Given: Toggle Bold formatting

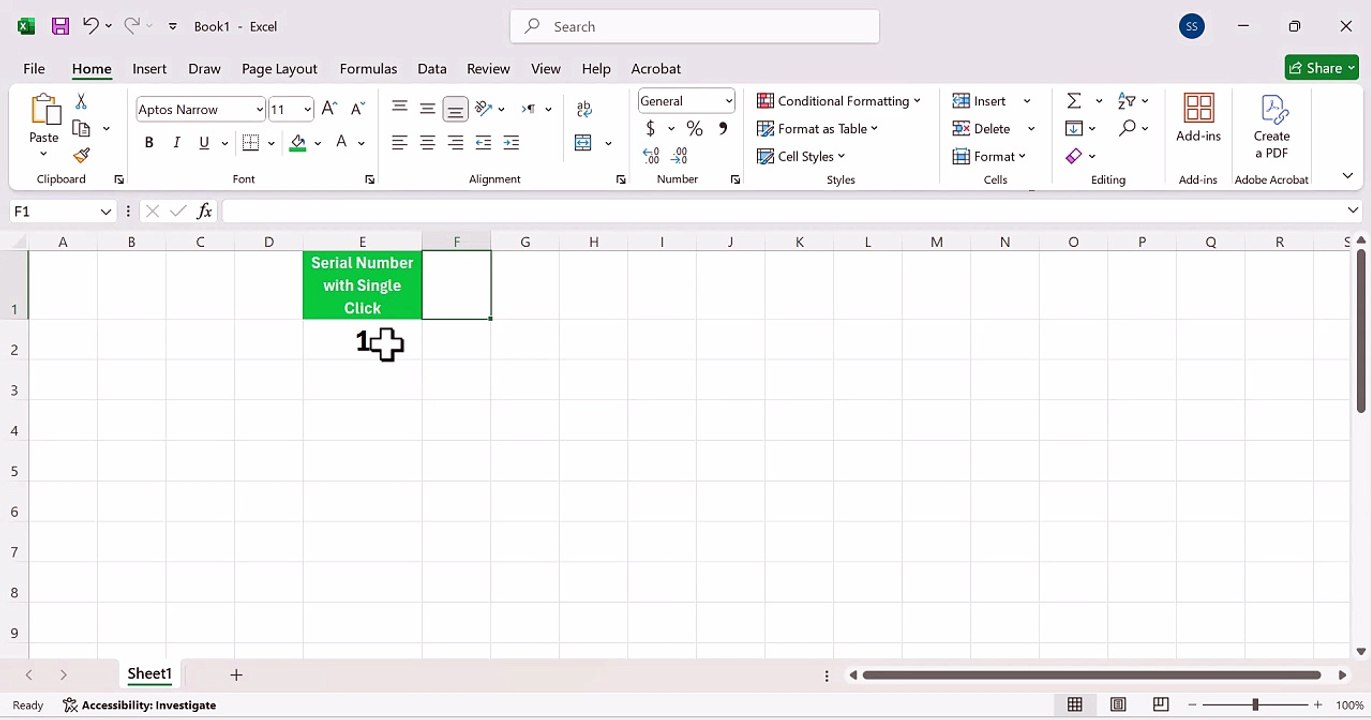Looking at the screenshot, I should (149, 143).
